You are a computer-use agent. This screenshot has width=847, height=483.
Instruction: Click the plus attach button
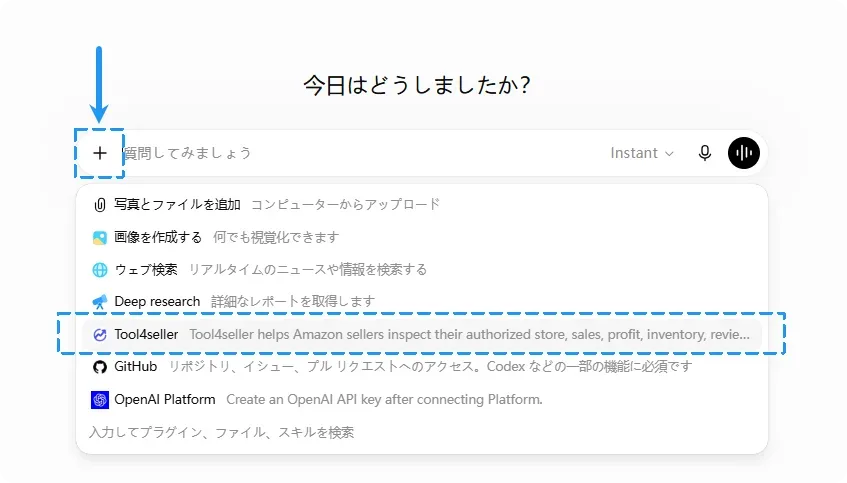point(99,153)
